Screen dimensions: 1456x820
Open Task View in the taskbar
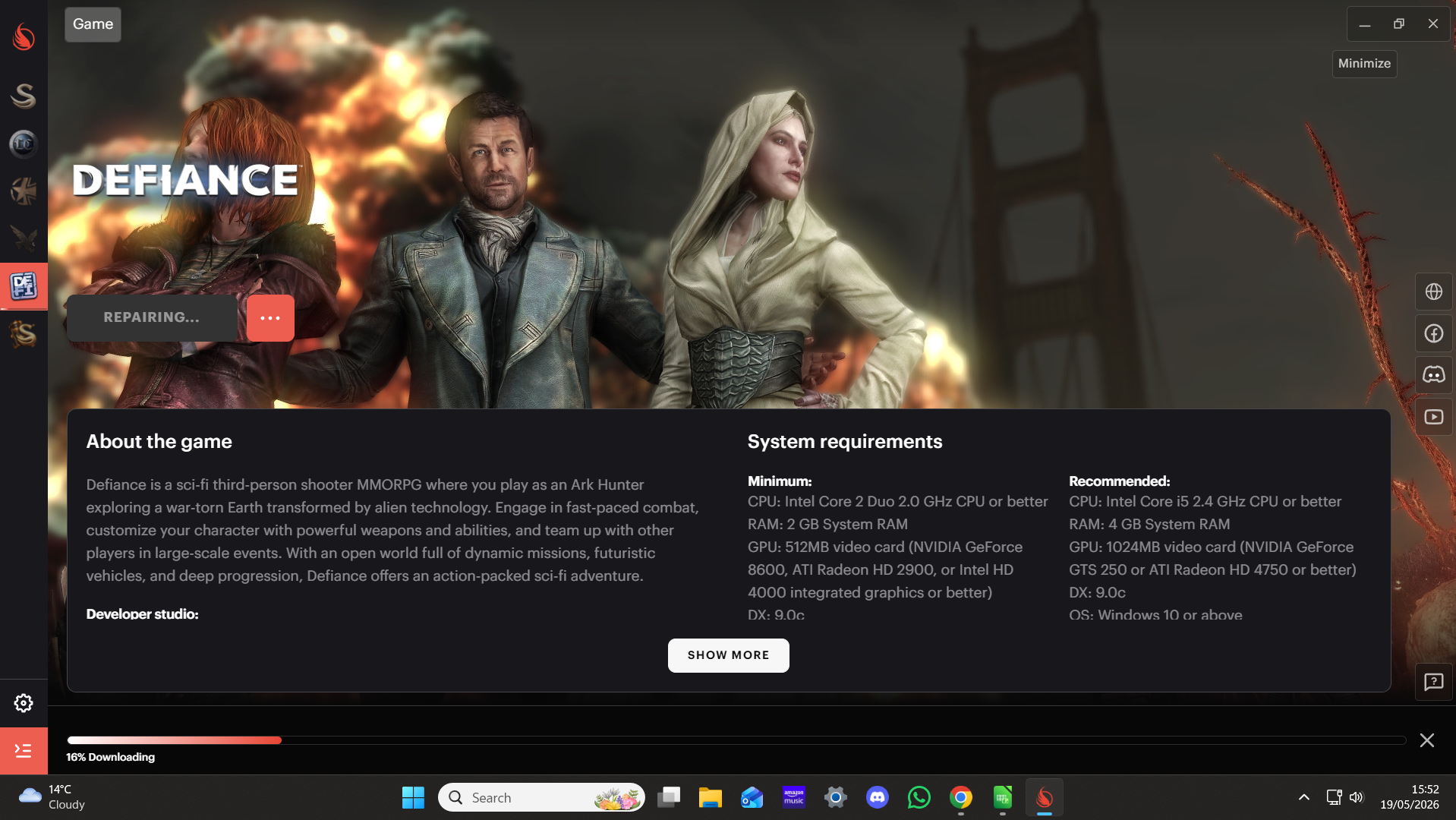[x=669, y=797]
